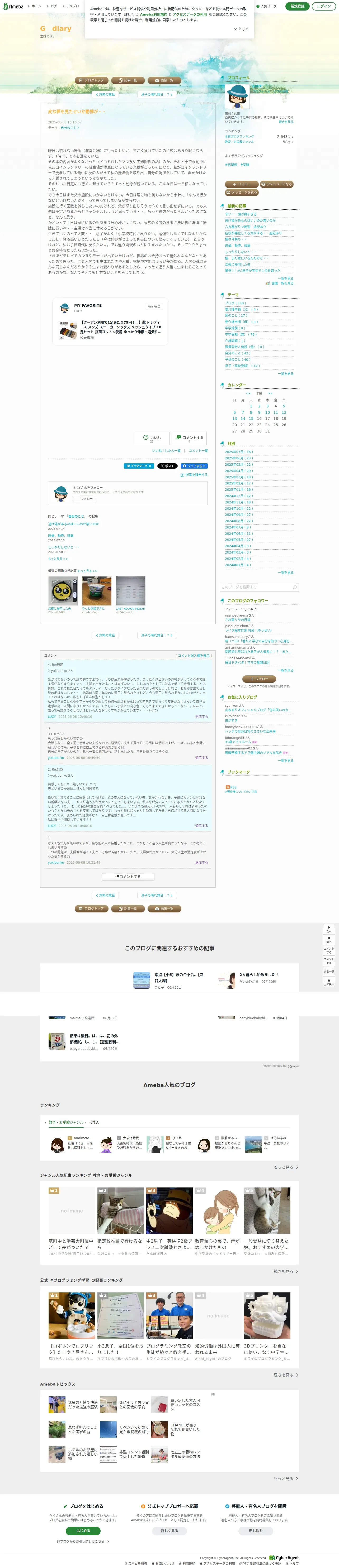Open theme 中学受験（妹）( 76 )
This screenshot has width=339, height=1568.
coord(241,334)
